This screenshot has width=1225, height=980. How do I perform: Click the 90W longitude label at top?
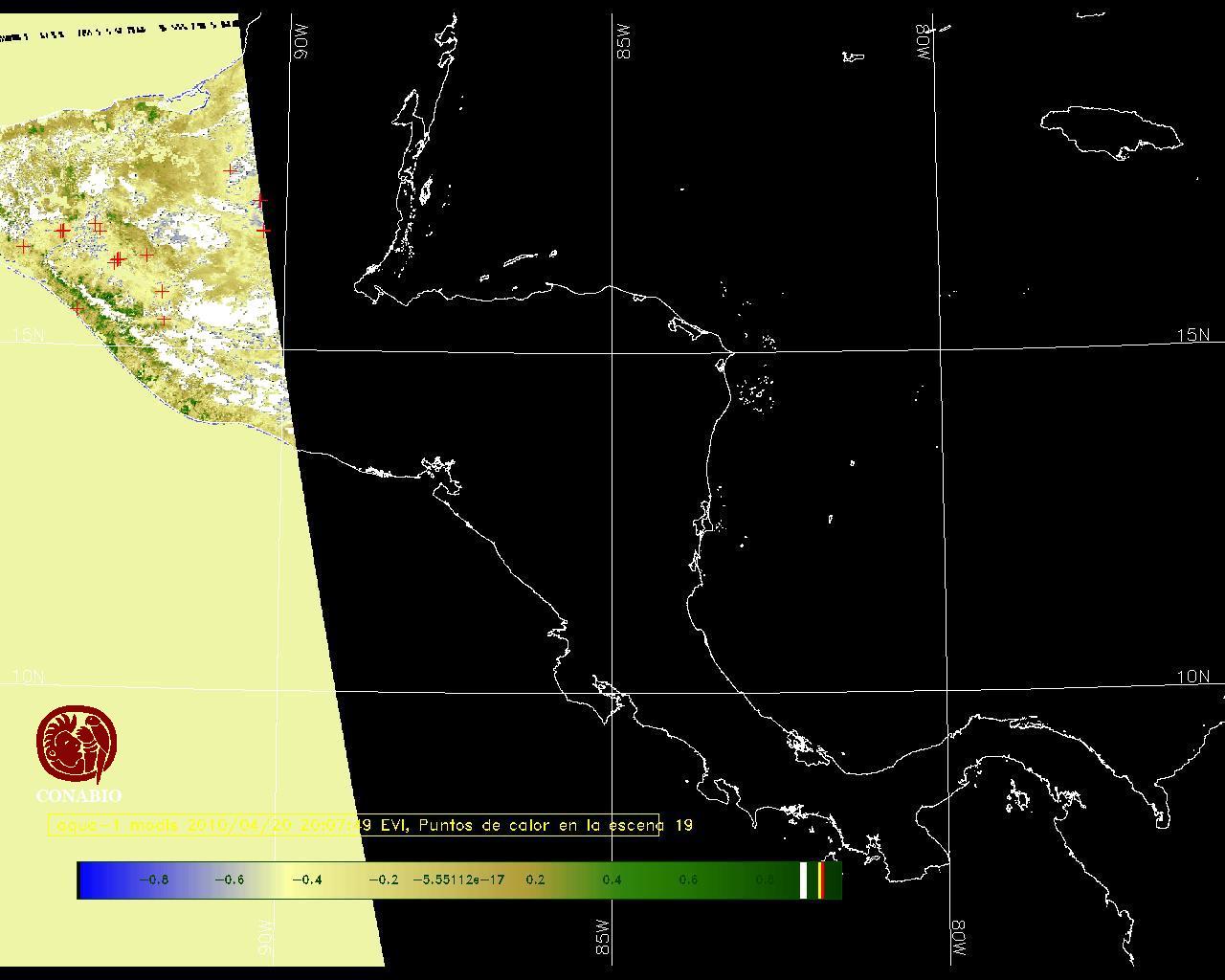coord(301,42)
